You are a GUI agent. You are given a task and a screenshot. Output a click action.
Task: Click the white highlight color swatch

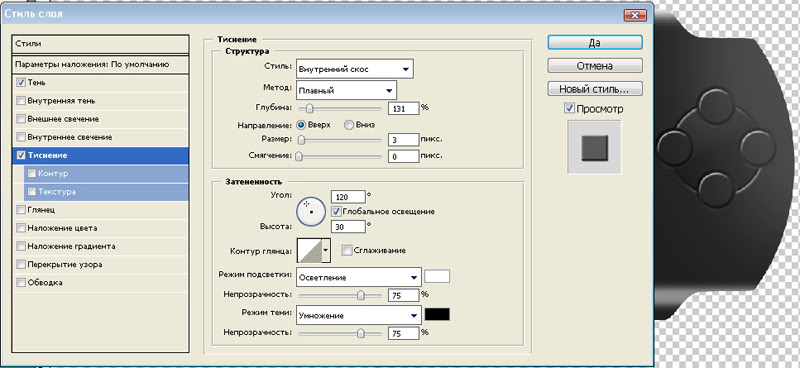coord(437,277)
